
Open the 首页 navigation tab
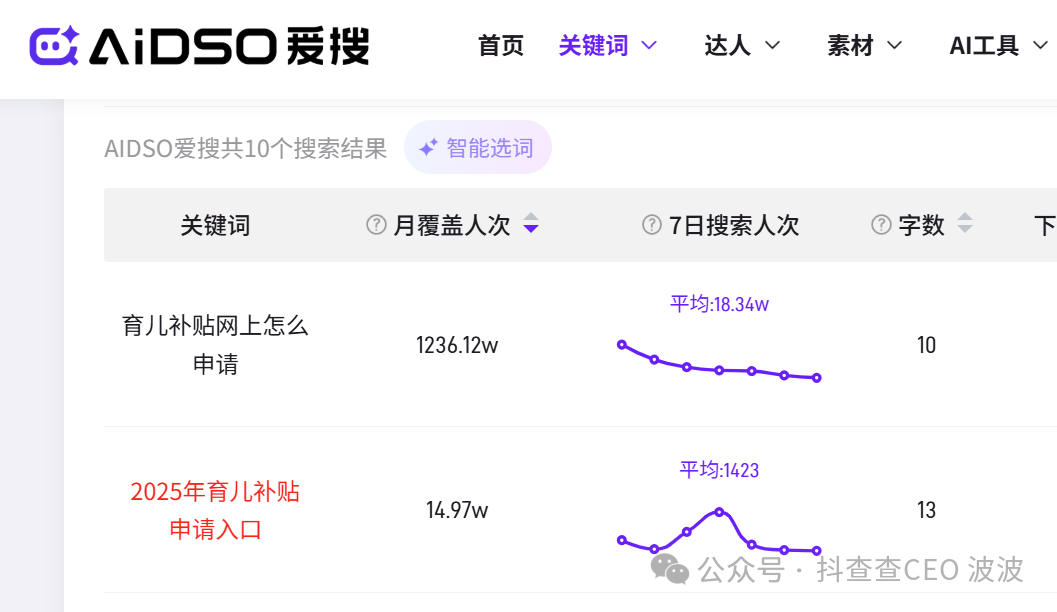(x=501, y=45)
